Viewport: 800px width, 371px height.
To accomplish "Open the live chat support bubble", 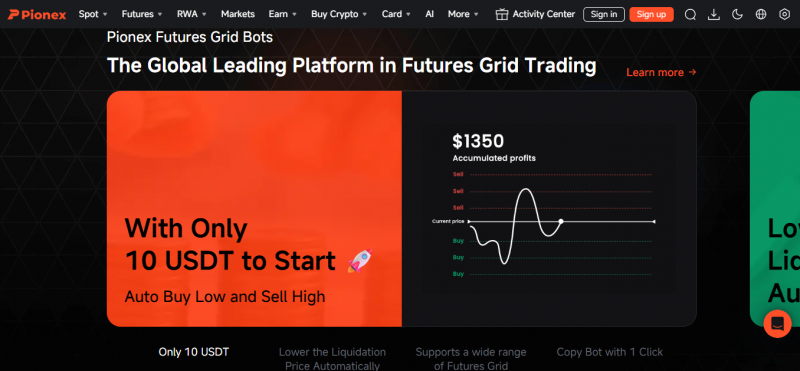I will [x=777, y=324].
